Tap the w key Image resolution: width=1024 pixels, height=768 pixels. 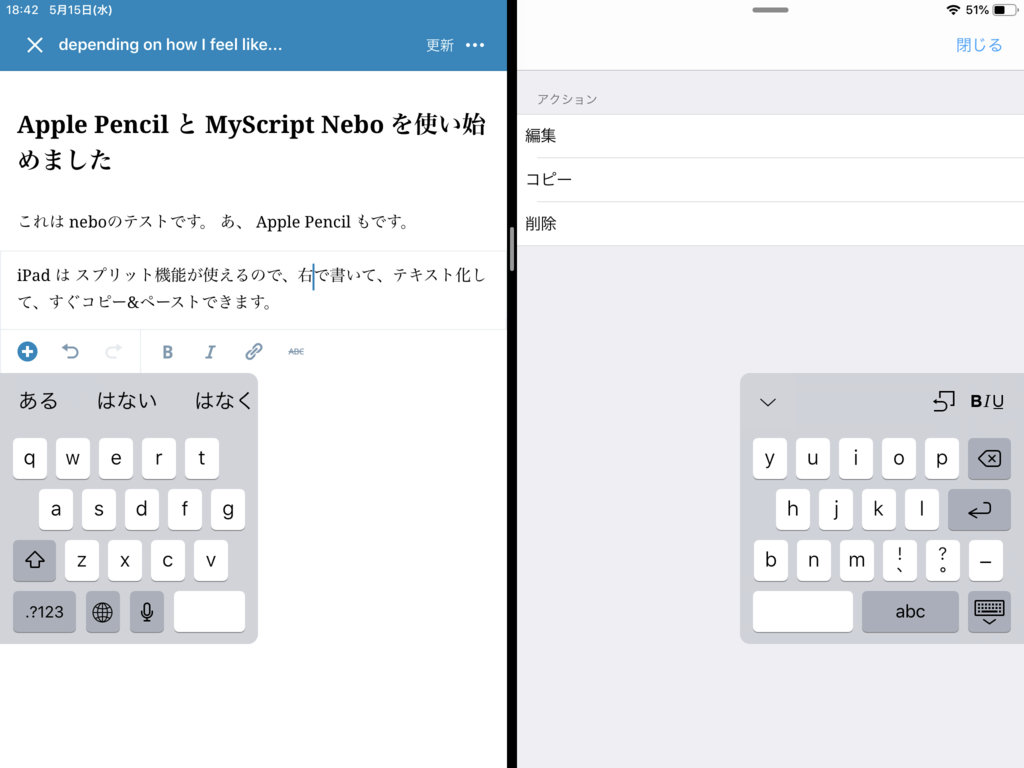tap(72, 458)
